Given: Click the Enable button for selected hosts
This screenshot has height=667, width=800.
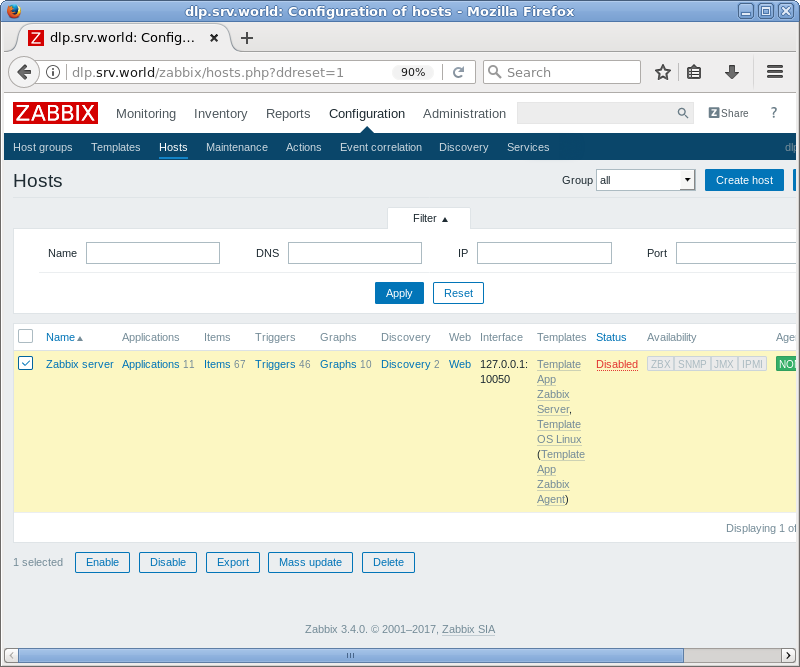Looking at the screenshot, I should pyautogui.click(x=102, y=562).
